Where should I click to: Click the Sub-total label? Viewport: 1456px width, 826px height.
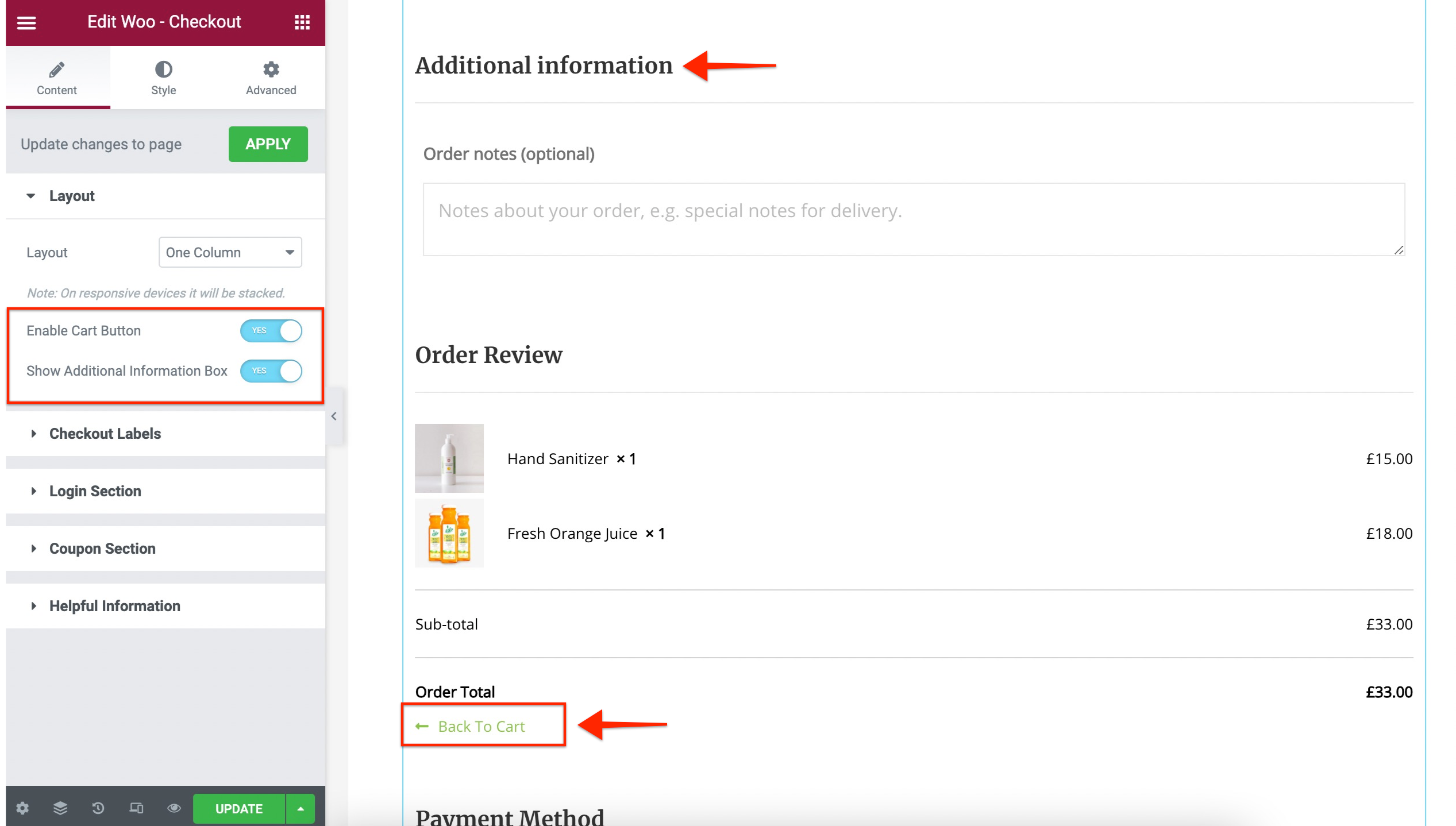coord(446,624)
